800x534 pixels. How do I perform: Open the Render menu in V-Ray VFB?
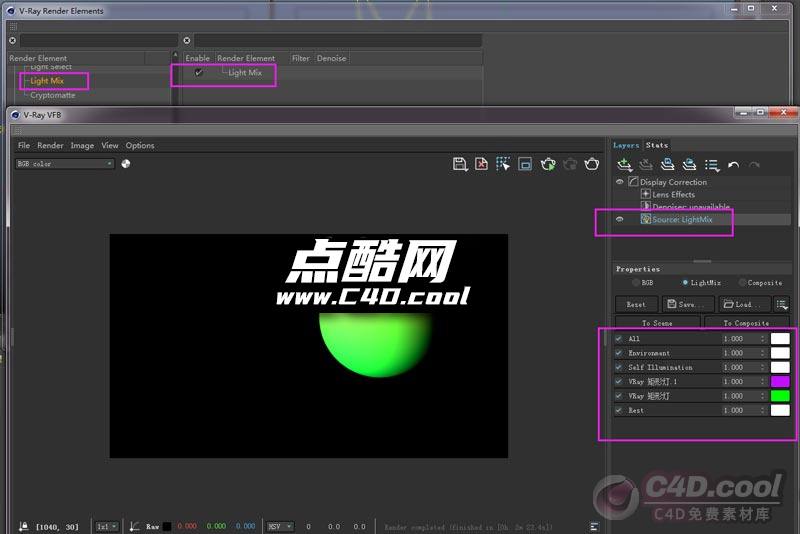(50, 145)
